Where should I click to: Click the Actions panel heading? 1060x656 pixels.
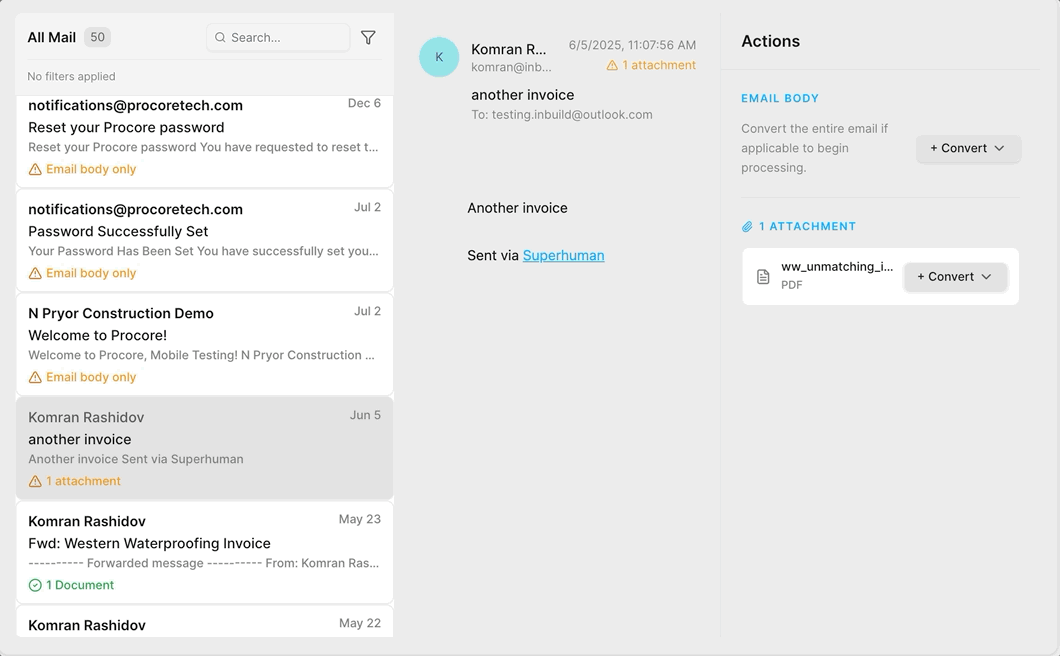(771, 41)
